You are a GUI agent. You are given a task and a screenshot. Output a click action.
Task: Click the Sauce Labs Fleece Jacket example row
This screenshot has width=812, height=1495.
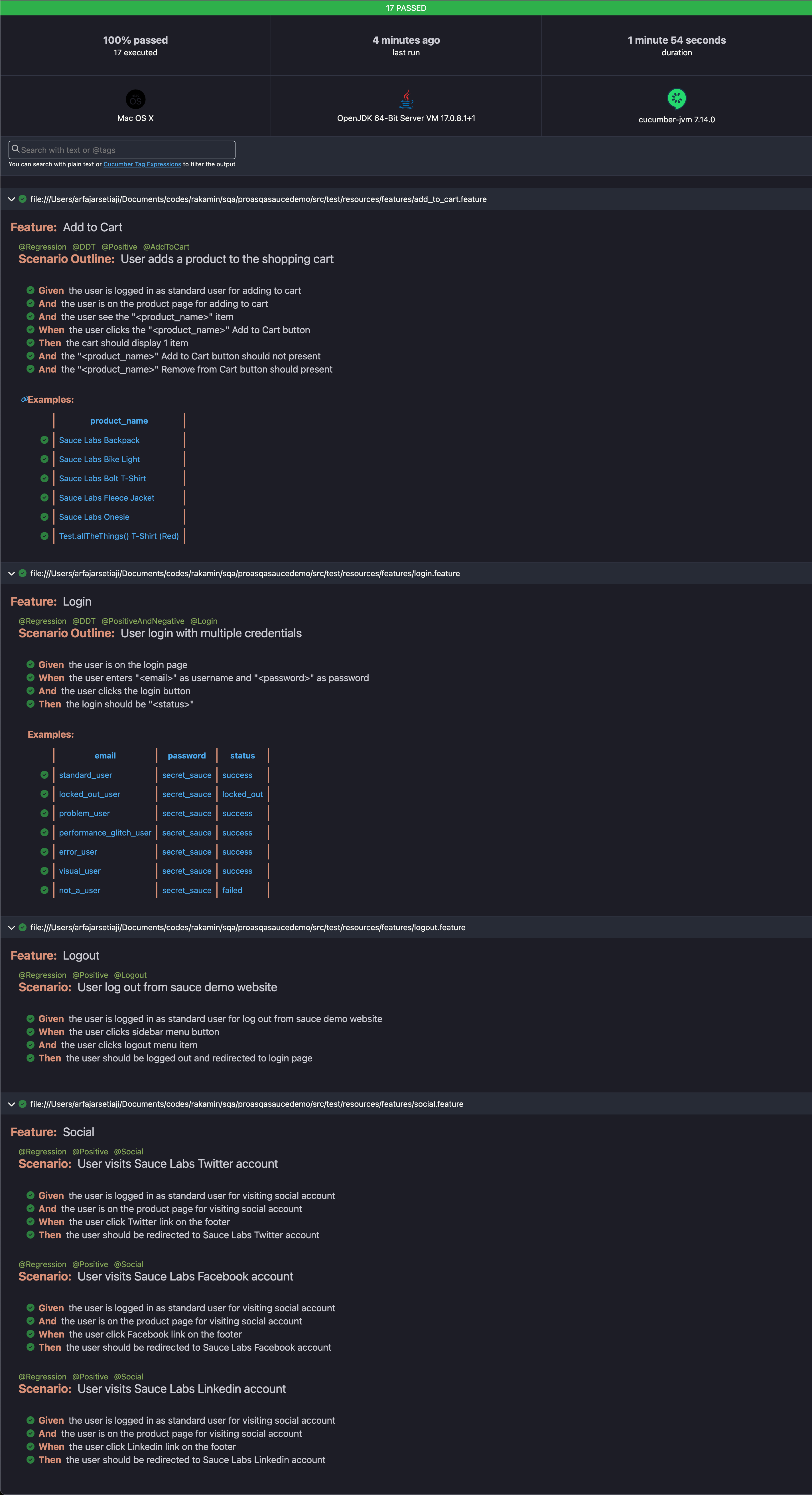tap(107, 497)
